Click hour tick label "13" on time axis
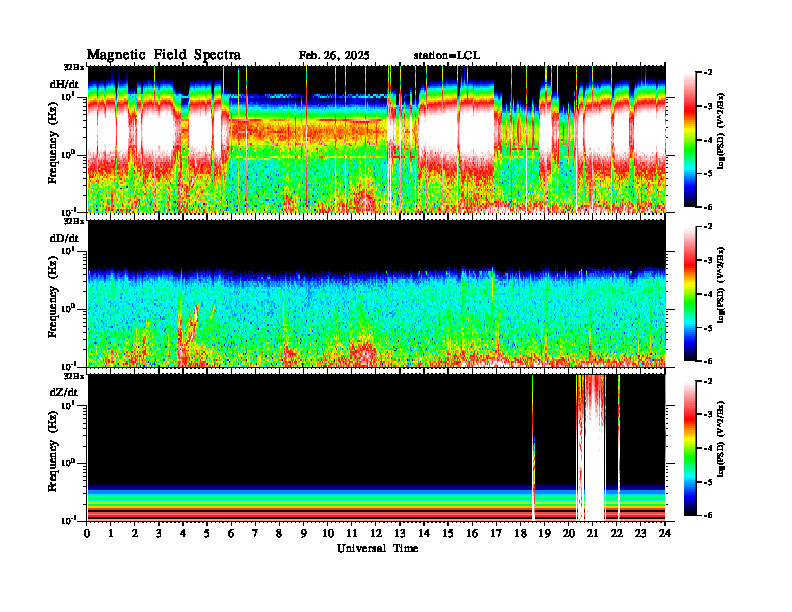 coord(400,533)
